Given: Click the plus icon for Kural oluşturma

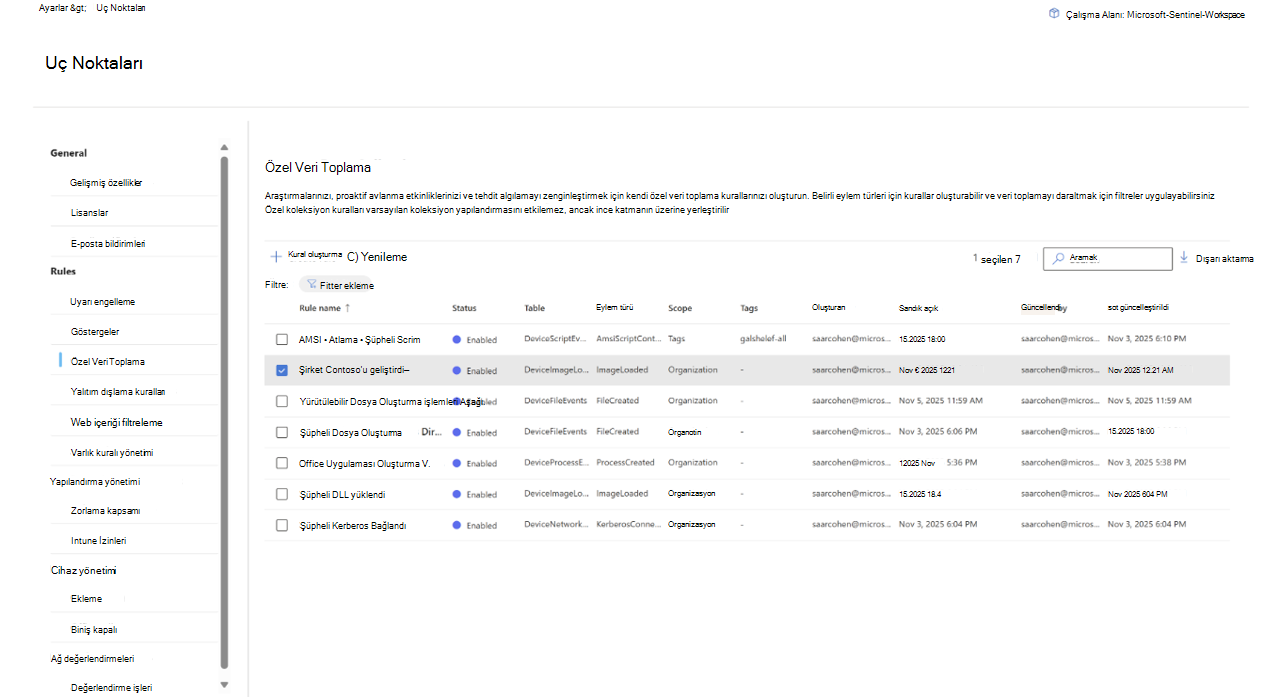Looking at the screenshot, I should pos(275,257).
